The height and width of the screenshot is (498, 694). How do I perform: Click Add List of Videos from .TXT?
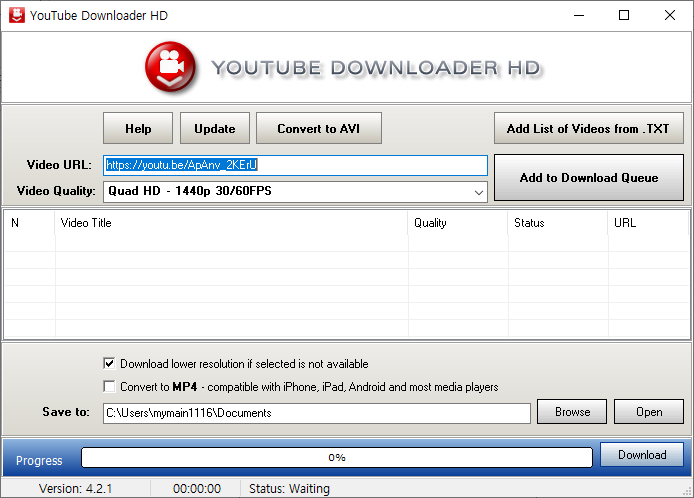(589, 128)
